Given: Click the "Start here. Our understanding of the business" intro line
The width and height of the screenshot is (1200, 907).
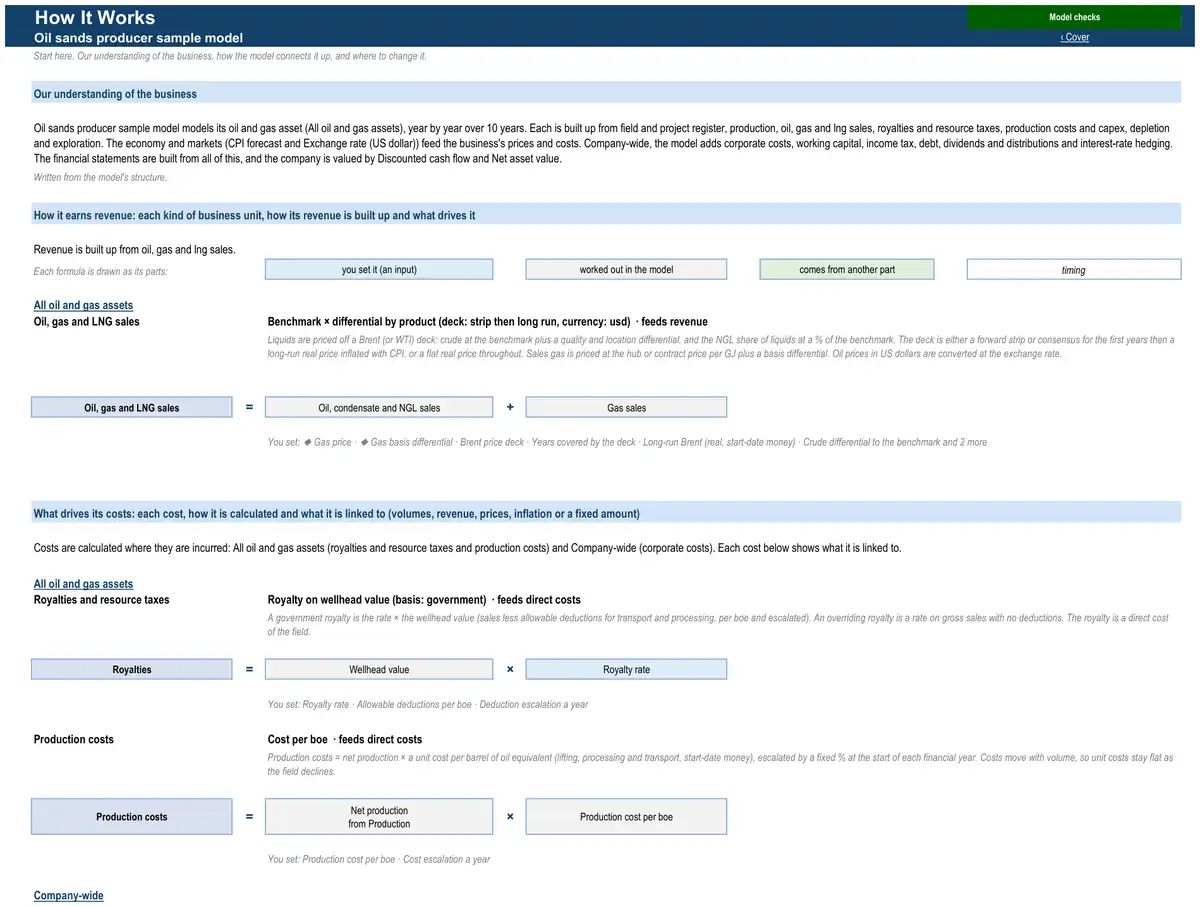Looking at the screenshot, I should point(230,56).
